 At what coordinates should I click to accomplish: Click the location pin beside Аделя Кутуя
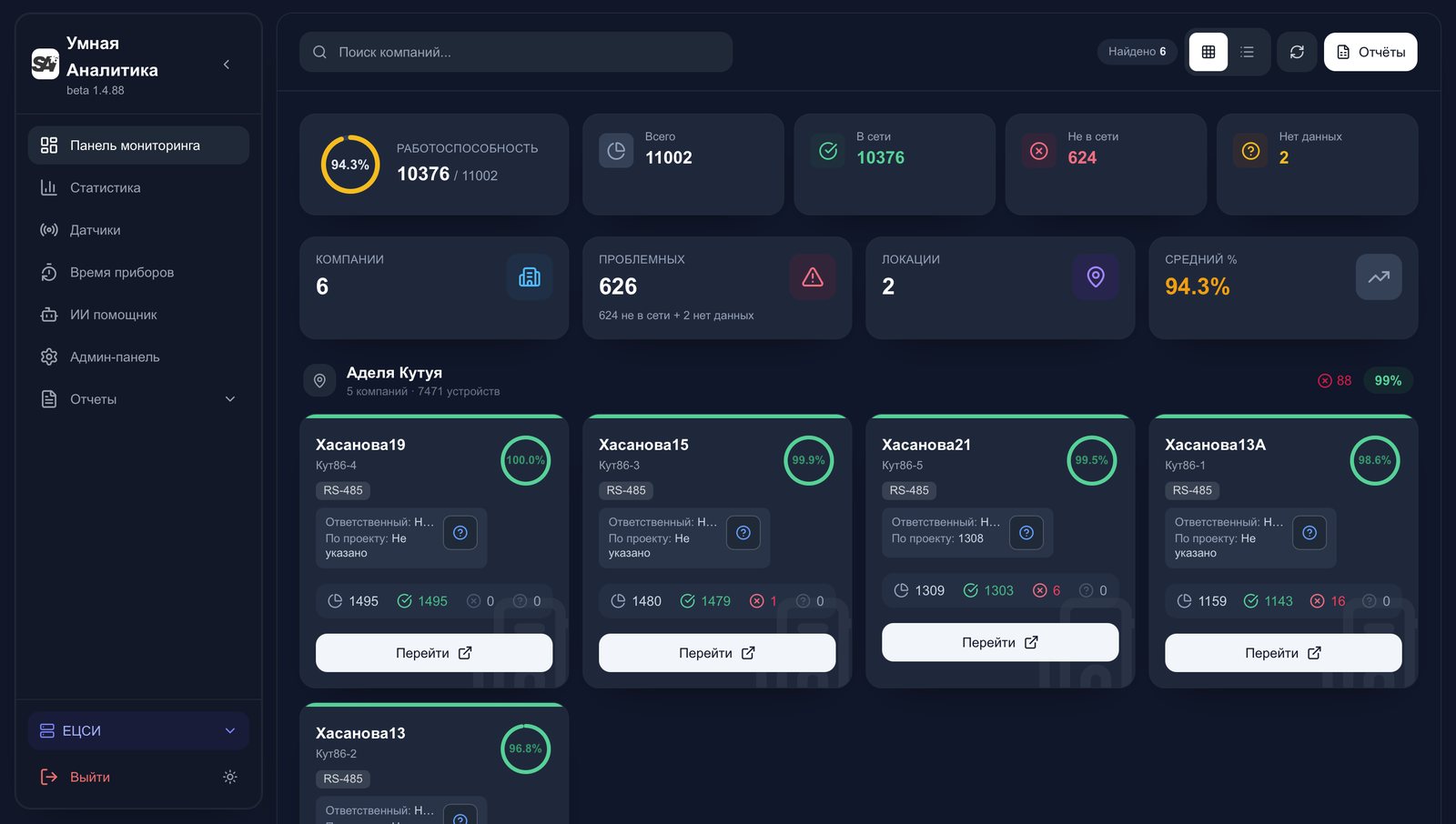coord(319,381)
